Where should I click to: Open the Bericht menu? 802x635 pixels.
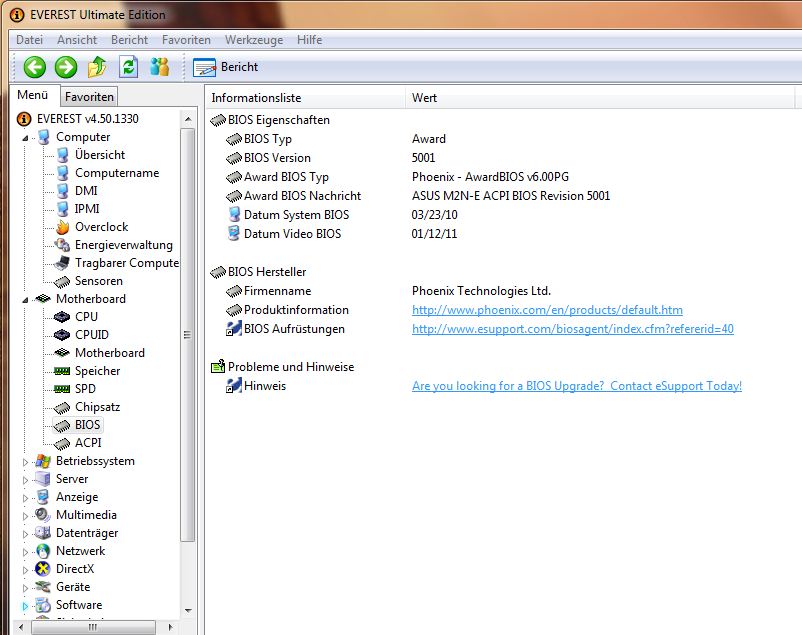[x=129, y=40]
